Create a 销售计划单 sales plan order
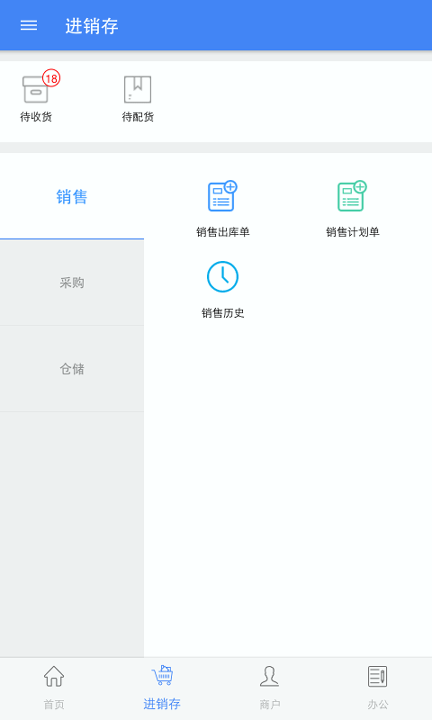Image resolution: width=432 pixels, height=720 pixels. [x=353, y=196]
